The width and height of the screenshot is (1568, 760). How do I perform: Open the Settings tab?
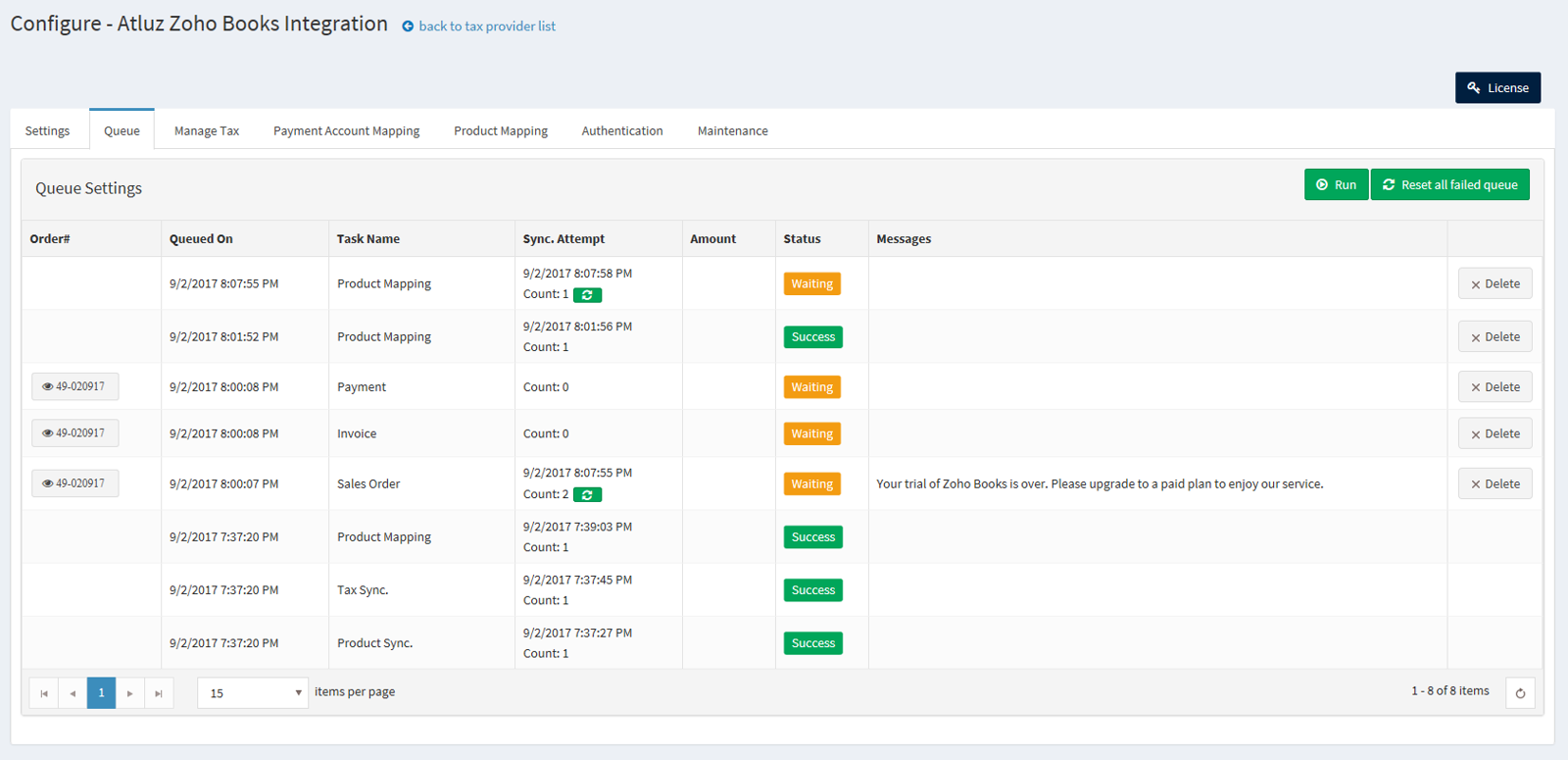[x=47, y=130]
